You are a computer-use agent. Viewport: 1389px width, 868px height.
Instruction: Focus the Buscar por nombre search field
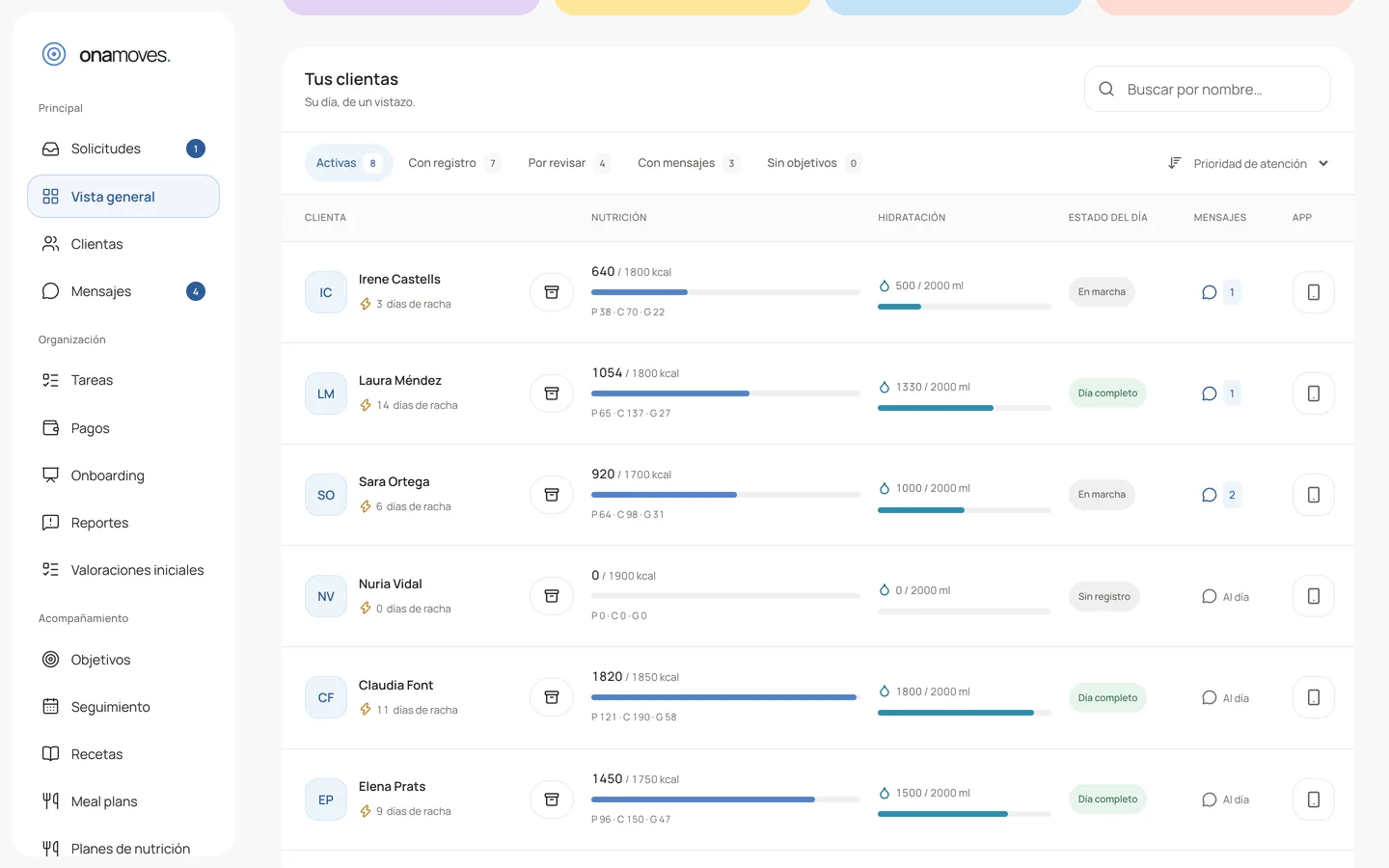point(1208,89)
